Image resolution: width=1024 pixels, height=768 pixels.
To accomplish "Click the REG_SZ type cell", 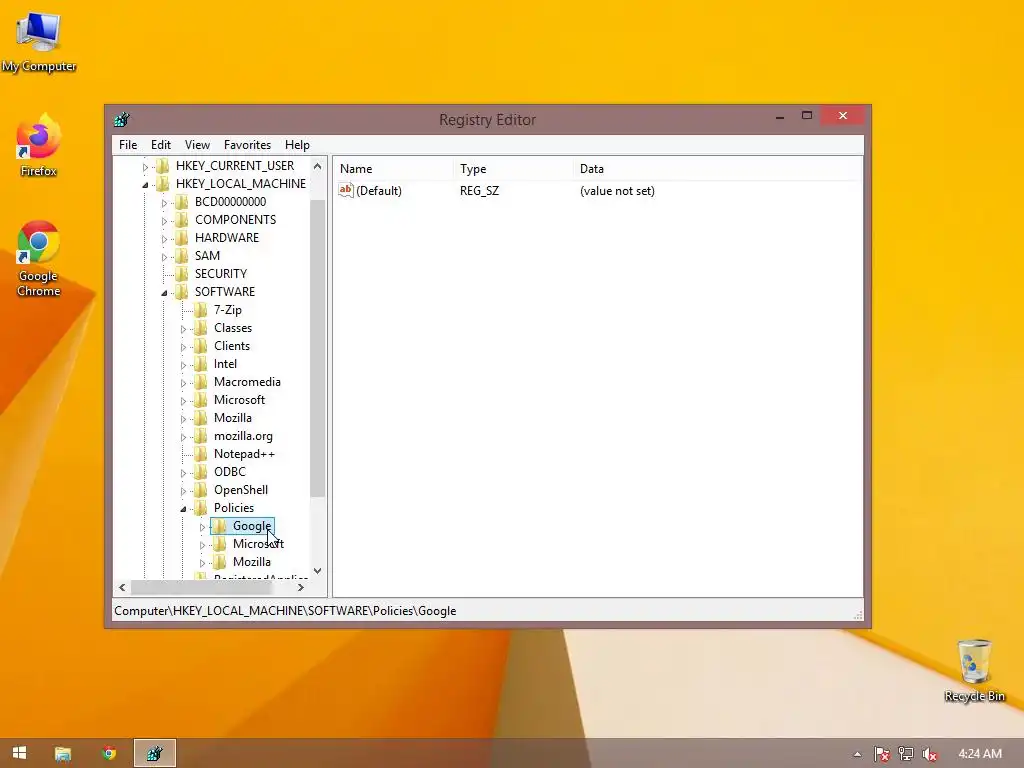I will [479, 191].
